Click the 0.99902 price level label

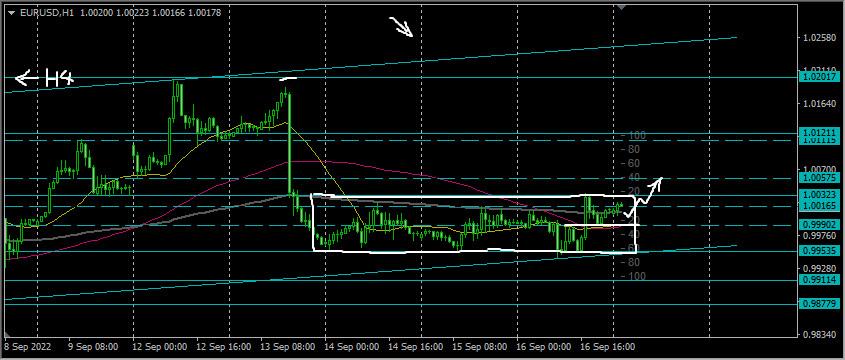pos(818,225)
